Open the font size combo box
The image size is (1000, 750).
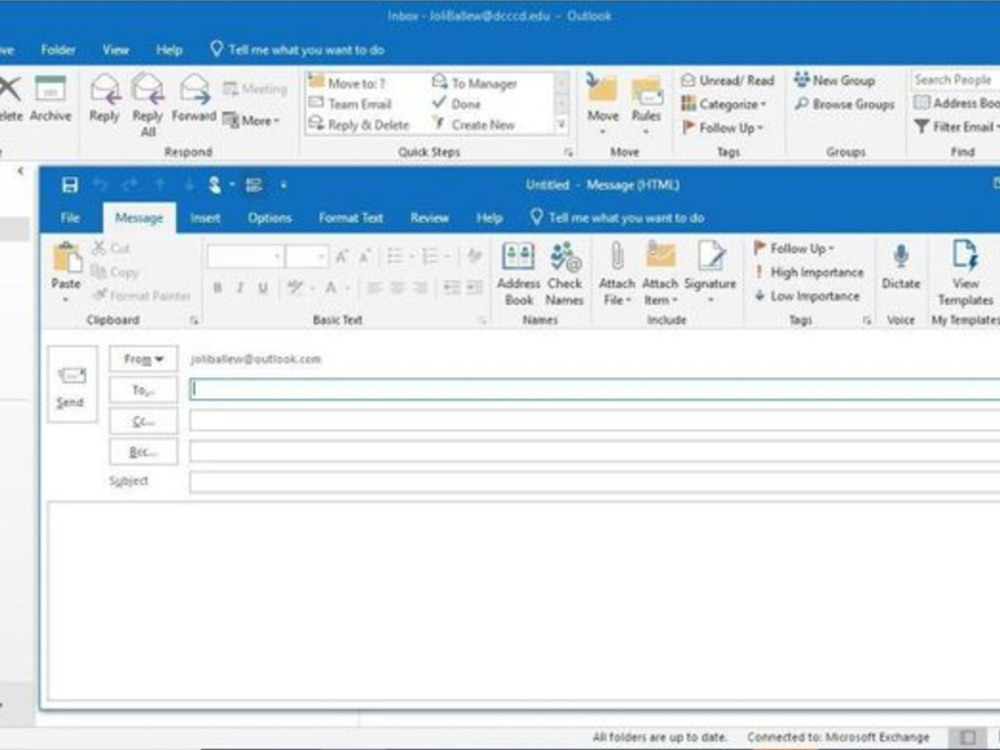307,256
